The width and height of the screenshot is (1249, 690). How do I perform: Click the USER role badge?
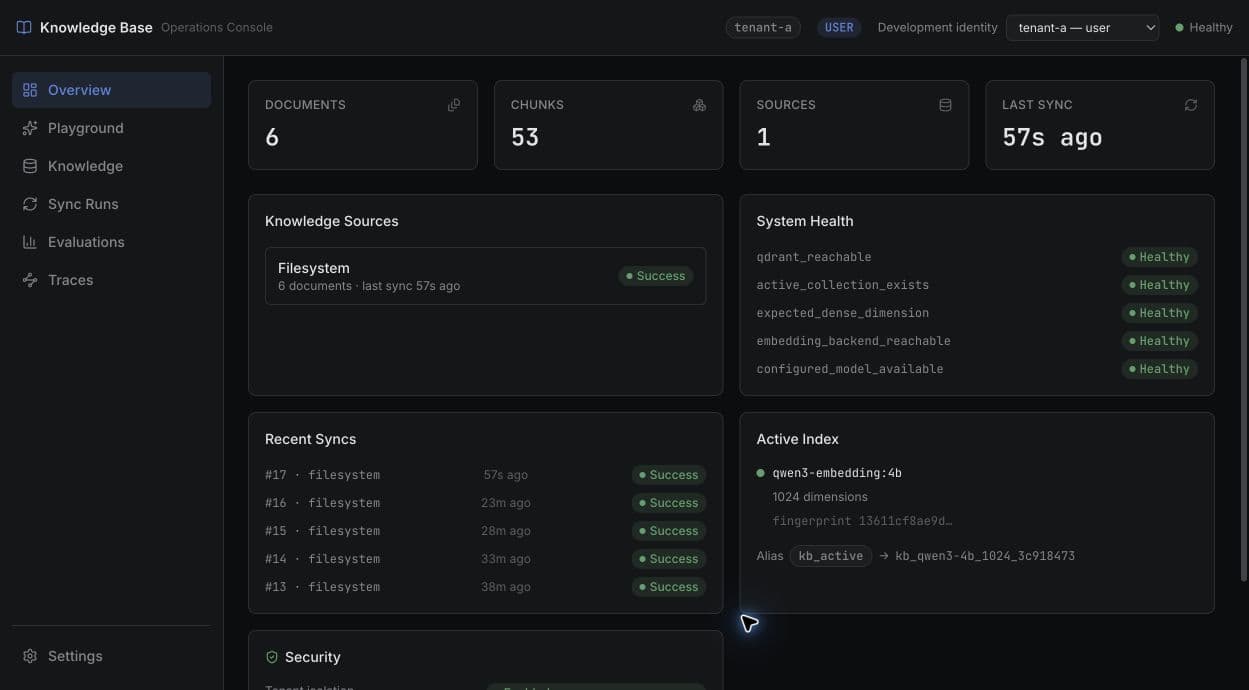pos(839,28)
